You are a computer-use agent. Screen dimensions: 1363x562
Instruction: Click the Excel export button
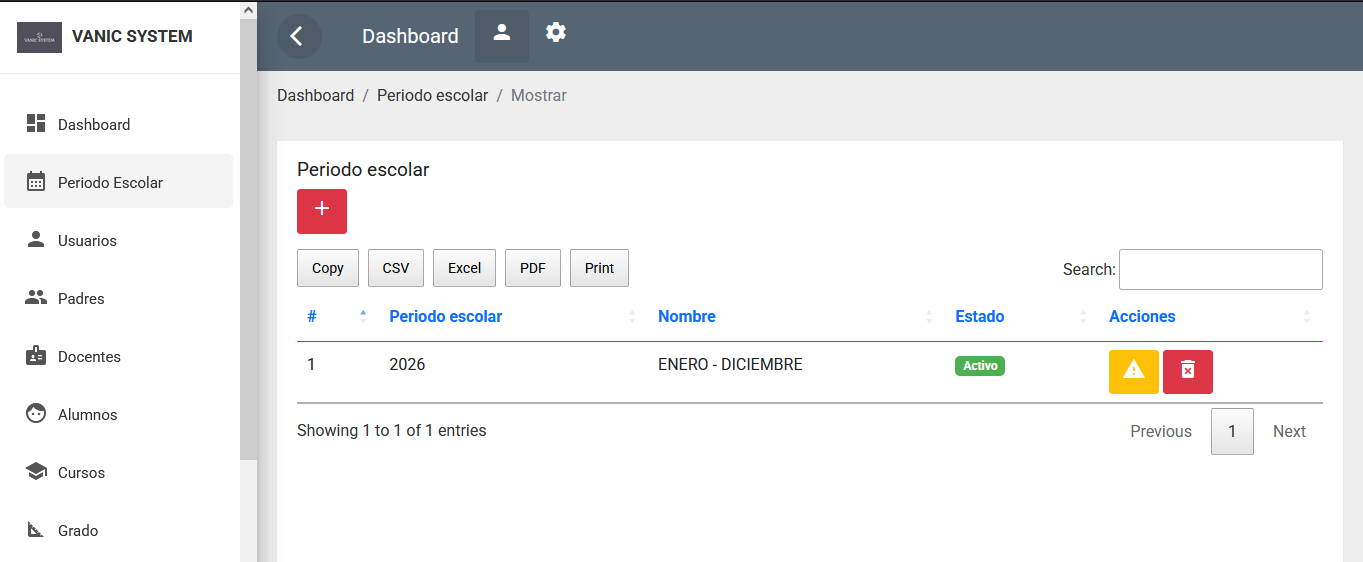(x=464, y=268)
